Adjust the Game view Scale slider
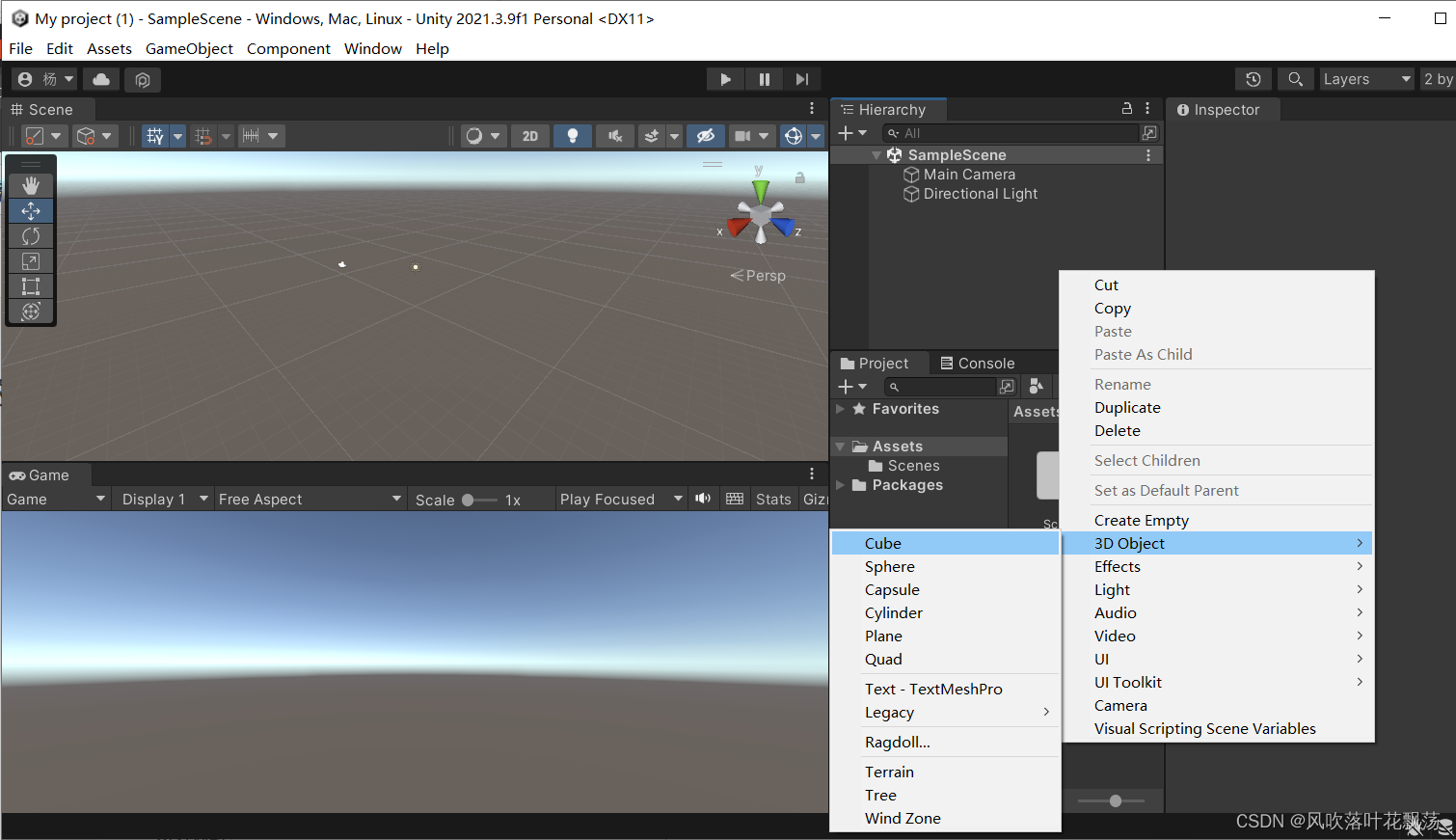Screen dimensions: 1456x840 (x=479, y=500)
